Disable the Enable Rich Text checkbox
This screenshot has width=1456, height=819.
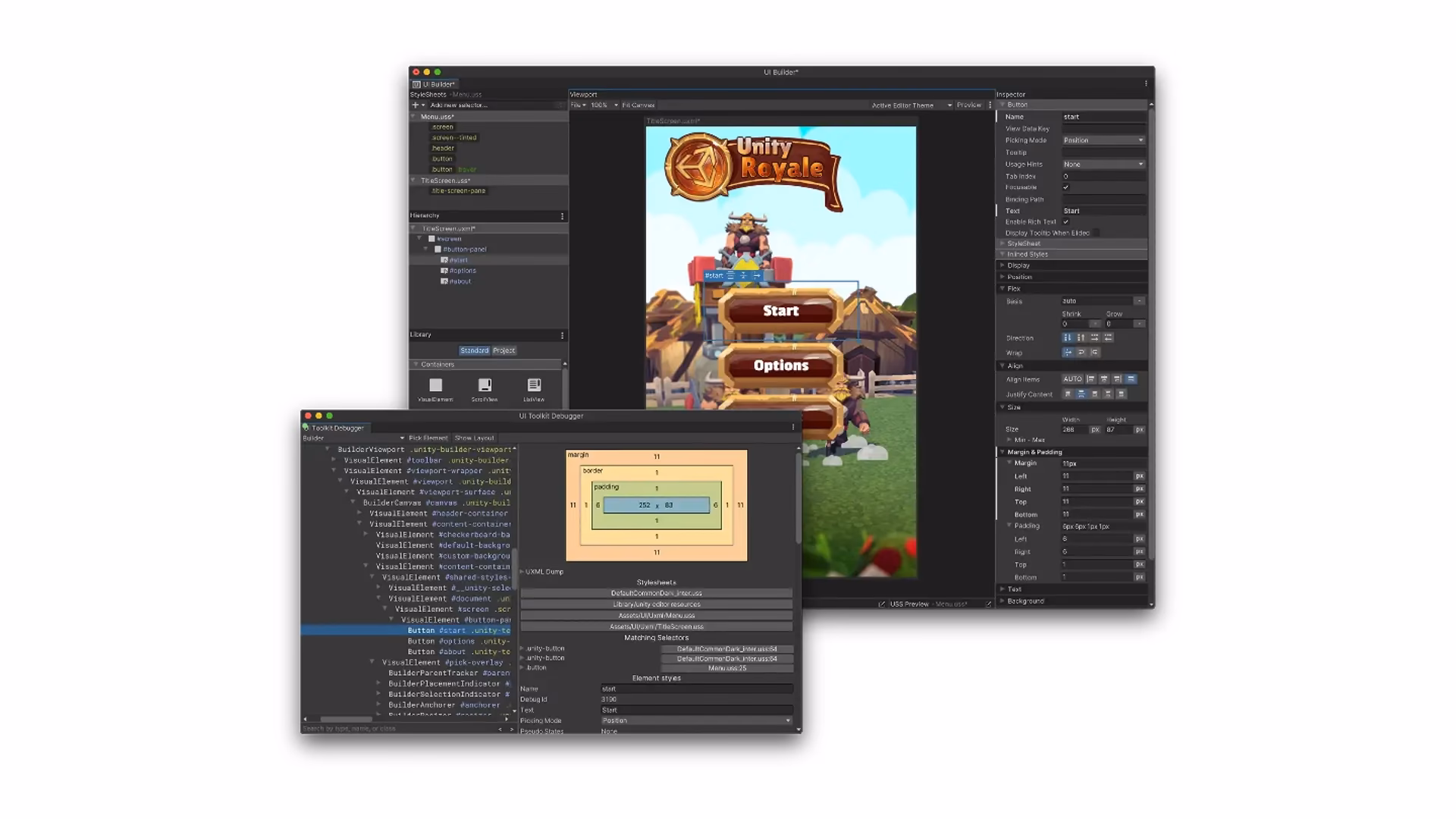[1066, 221]
